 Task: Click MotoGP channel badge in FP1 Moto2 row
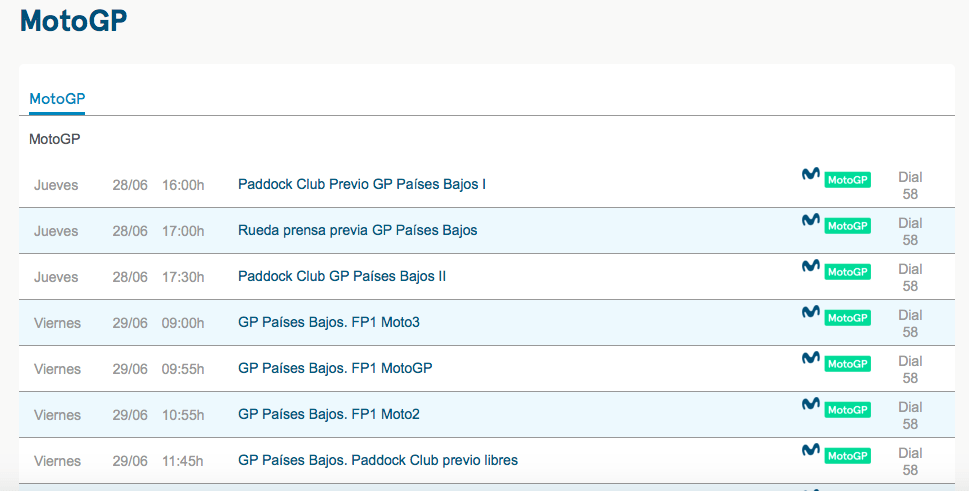click(x=847, y=410)
